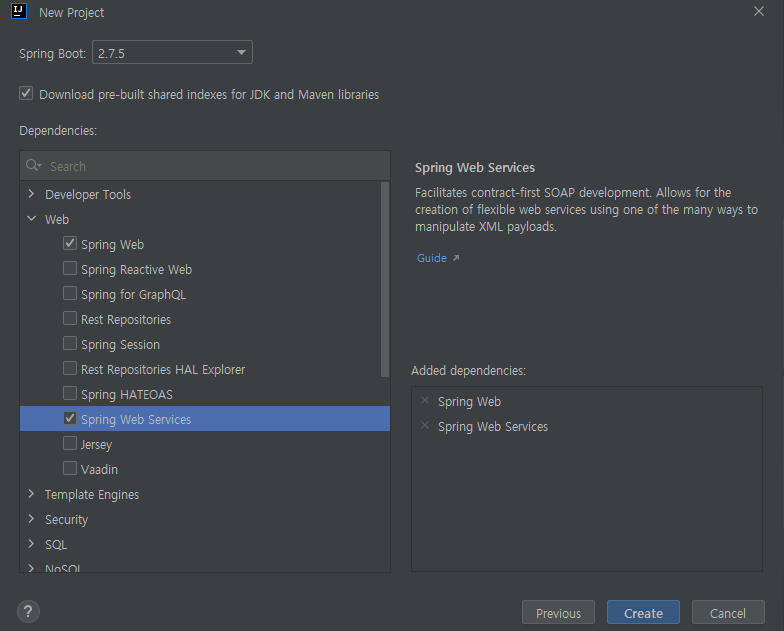Expand the Developer Tools category
Viewport: 784px width, 631px height.
(x=32, y=194)
